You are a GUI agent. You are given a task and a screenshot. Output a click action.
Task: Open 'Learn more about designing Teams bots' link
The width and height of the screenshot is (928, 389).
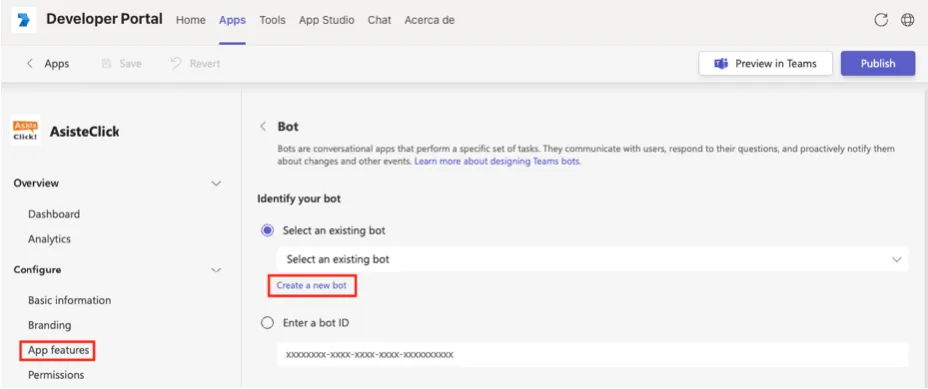point(497,161)
